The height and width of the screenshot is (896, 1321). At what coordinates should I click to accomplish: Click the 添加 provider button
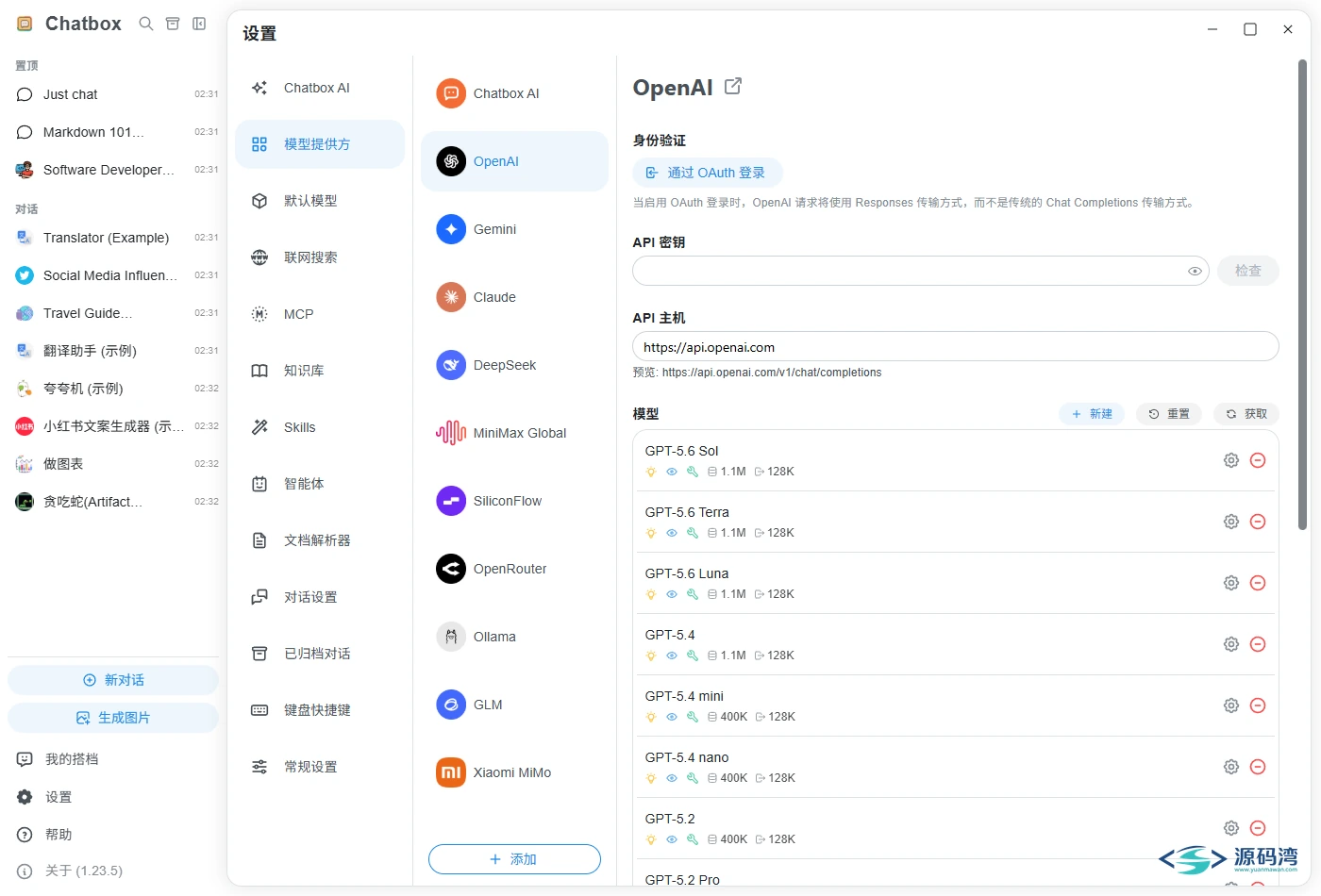point(514,859)
